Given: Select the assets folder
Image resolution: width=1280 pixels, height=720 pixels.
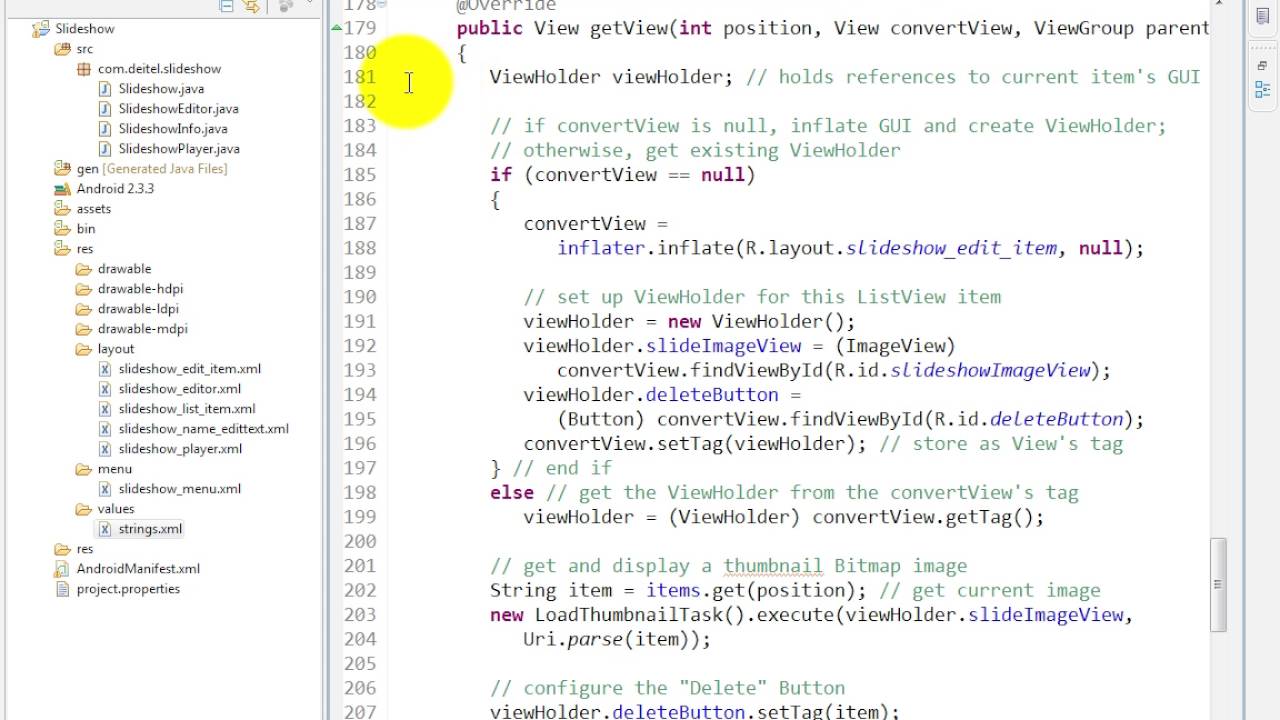Looking at the screenshot, I should coord(93,209).
